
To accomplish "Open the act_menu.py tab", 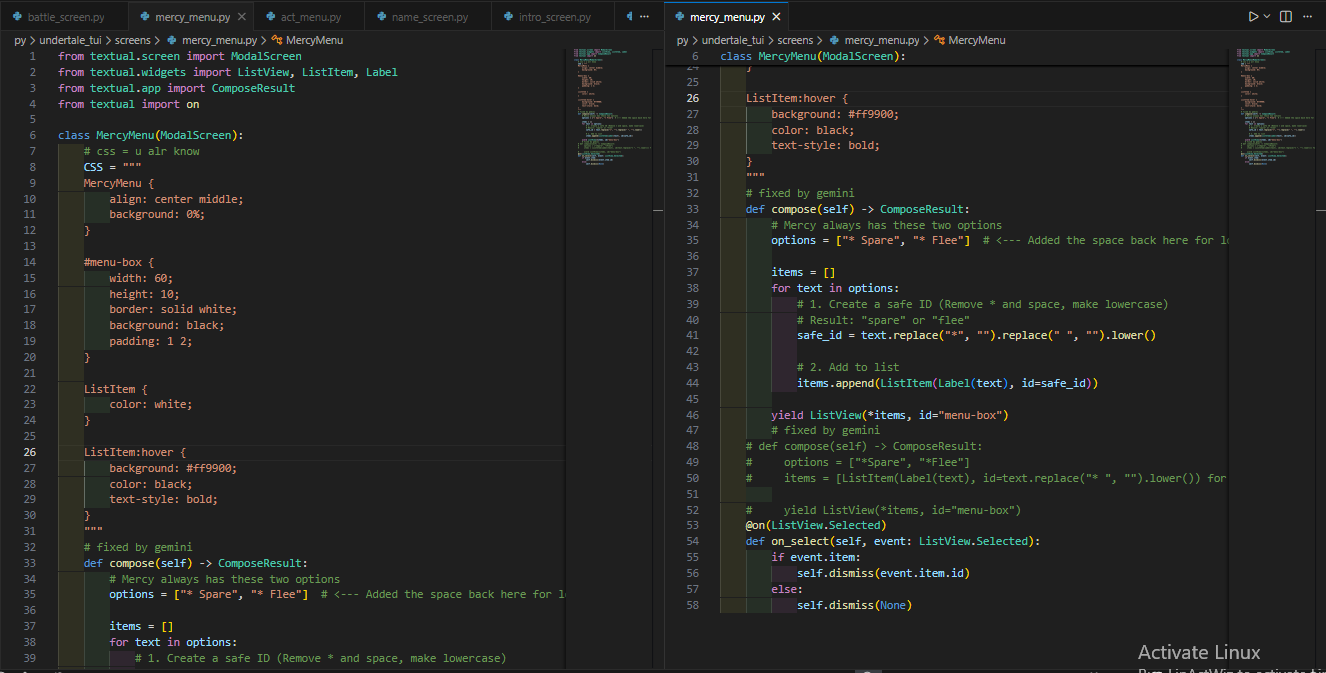I will point(310,18).
